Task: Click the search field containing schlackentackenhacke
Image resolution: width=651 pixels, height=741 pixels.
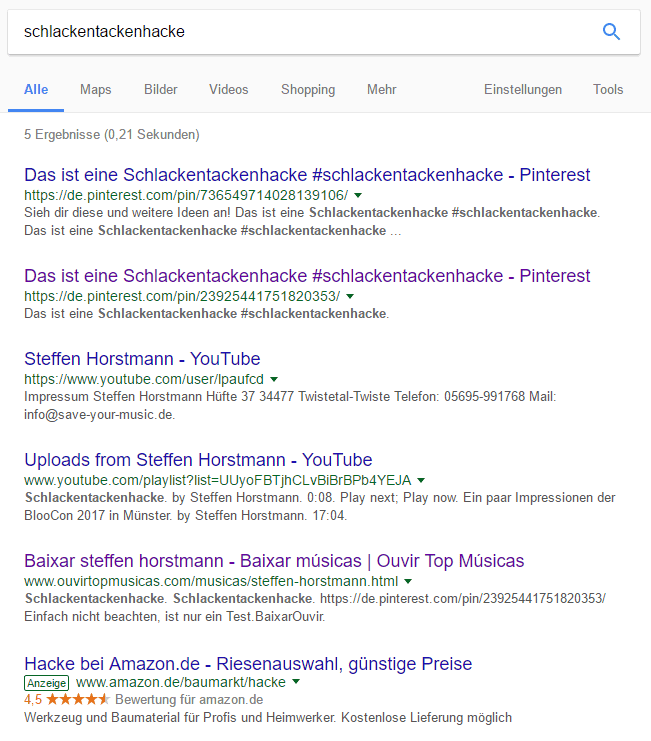Action: (302, 32)
